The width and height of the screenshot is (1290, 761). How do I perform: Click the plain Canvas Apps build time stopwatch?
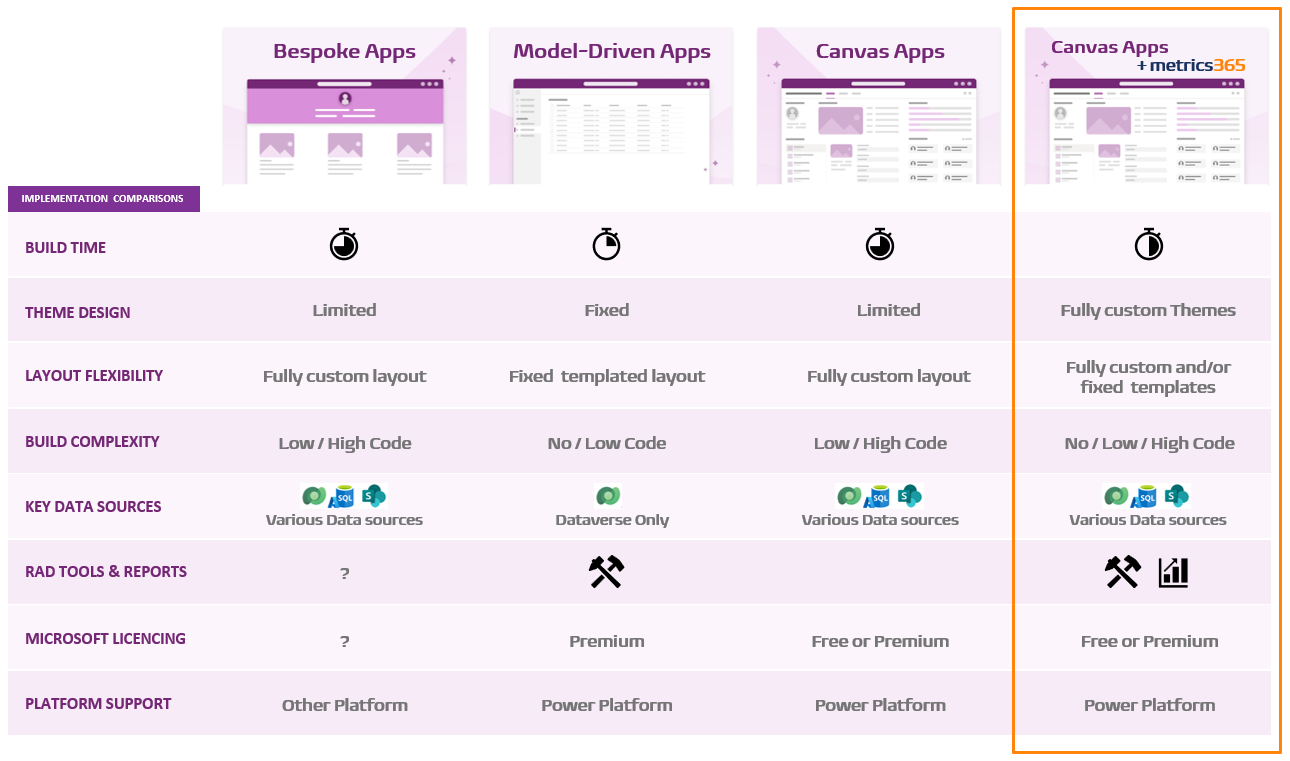point(880,244)
